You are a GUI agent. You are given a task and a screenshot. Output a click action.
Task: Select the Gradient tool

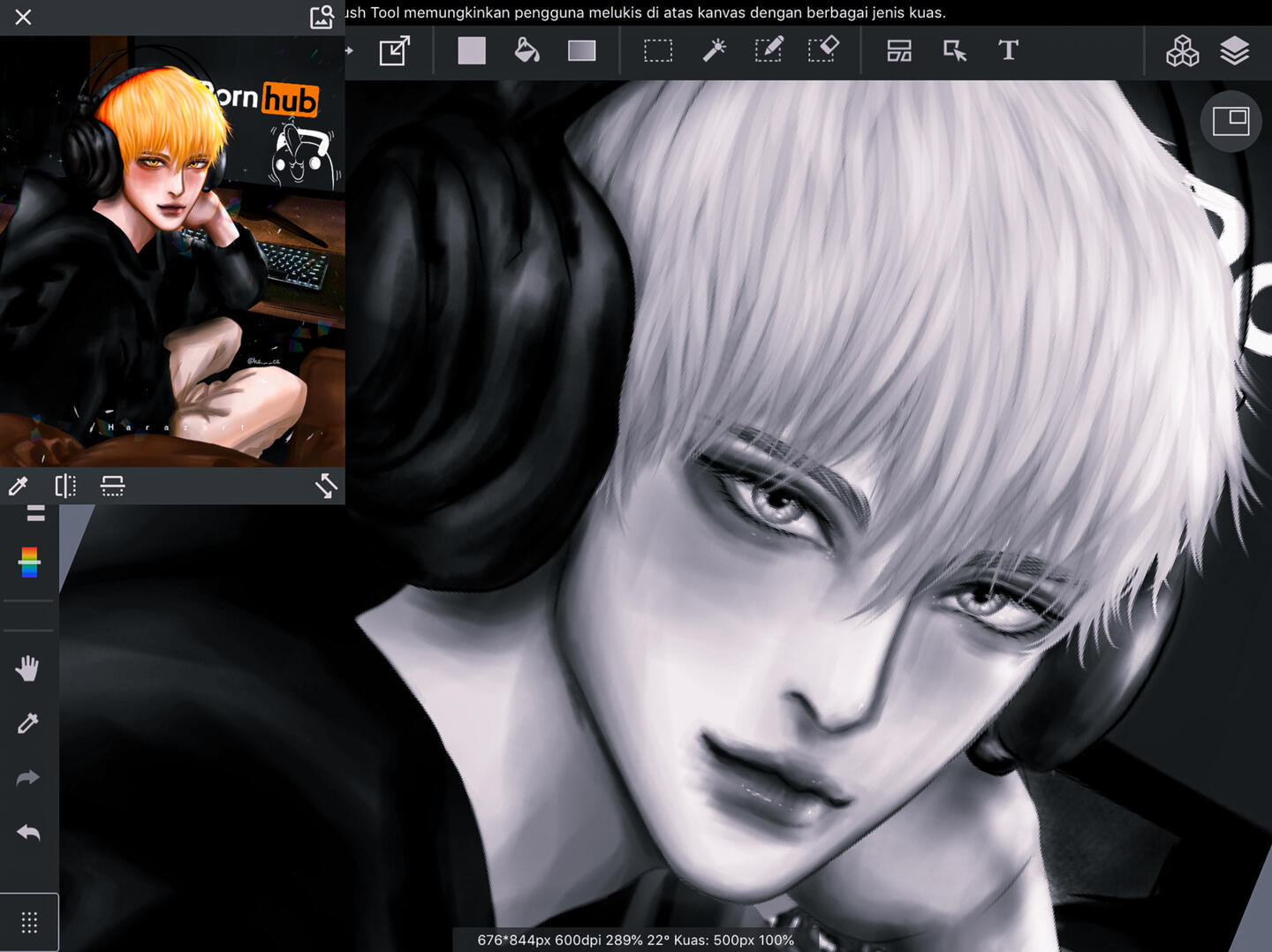[581, 50]
